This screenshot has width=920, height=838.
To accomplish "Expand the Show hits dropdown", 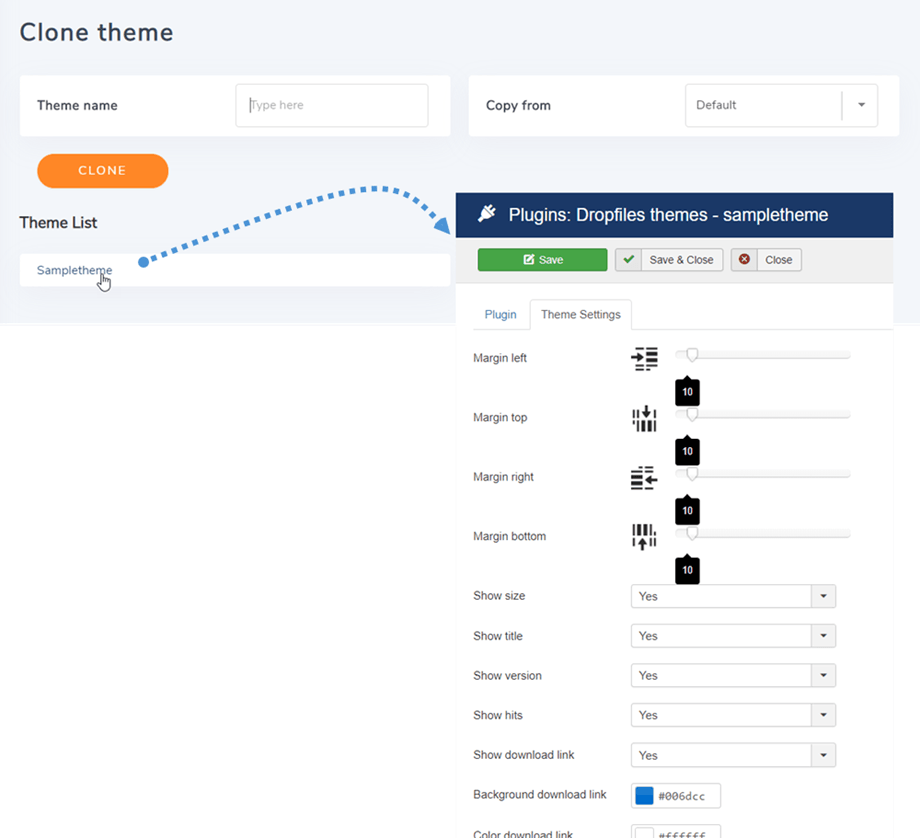I will [x=823, y=715].
